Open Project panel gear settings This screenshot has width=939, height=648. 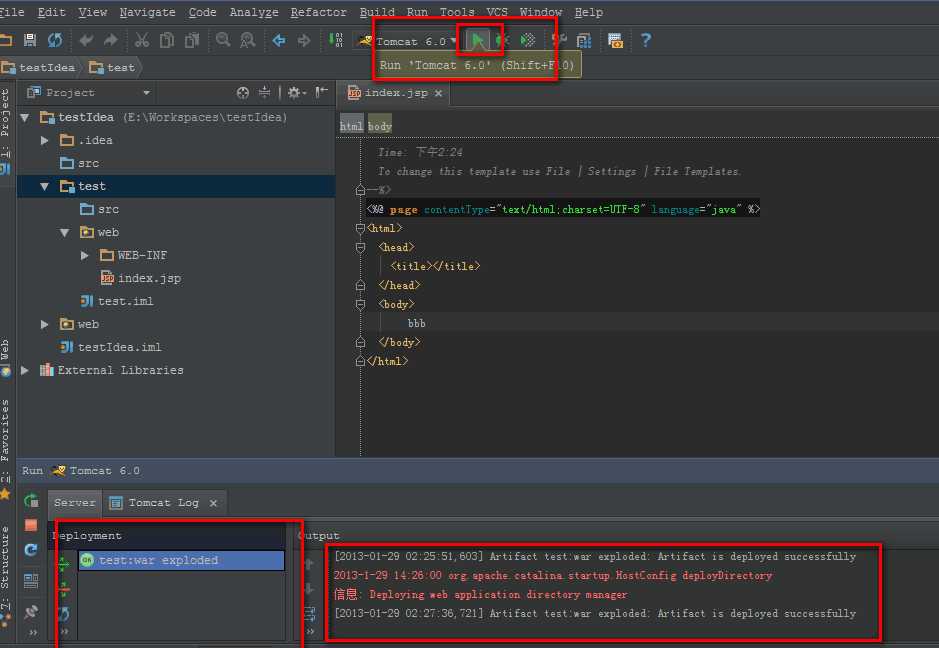pos(296,93)
